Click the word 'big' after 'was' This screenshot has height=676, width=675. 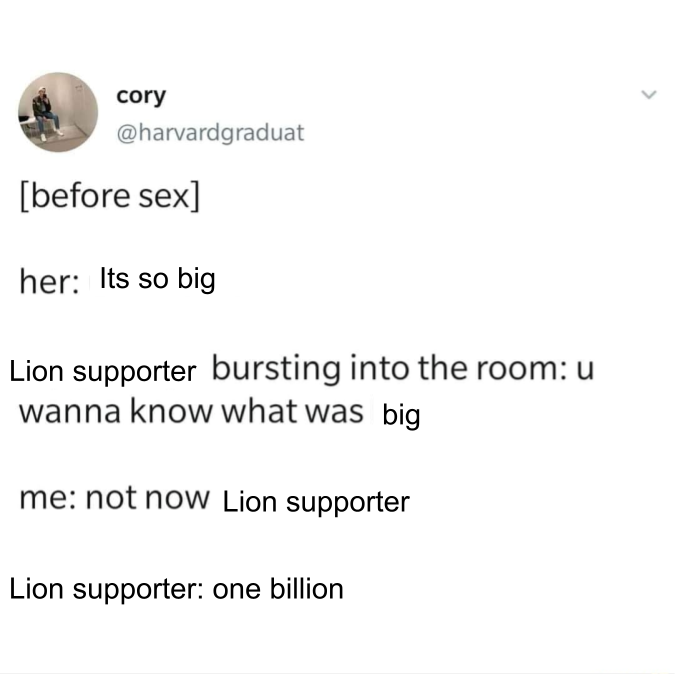coord(401,416)
